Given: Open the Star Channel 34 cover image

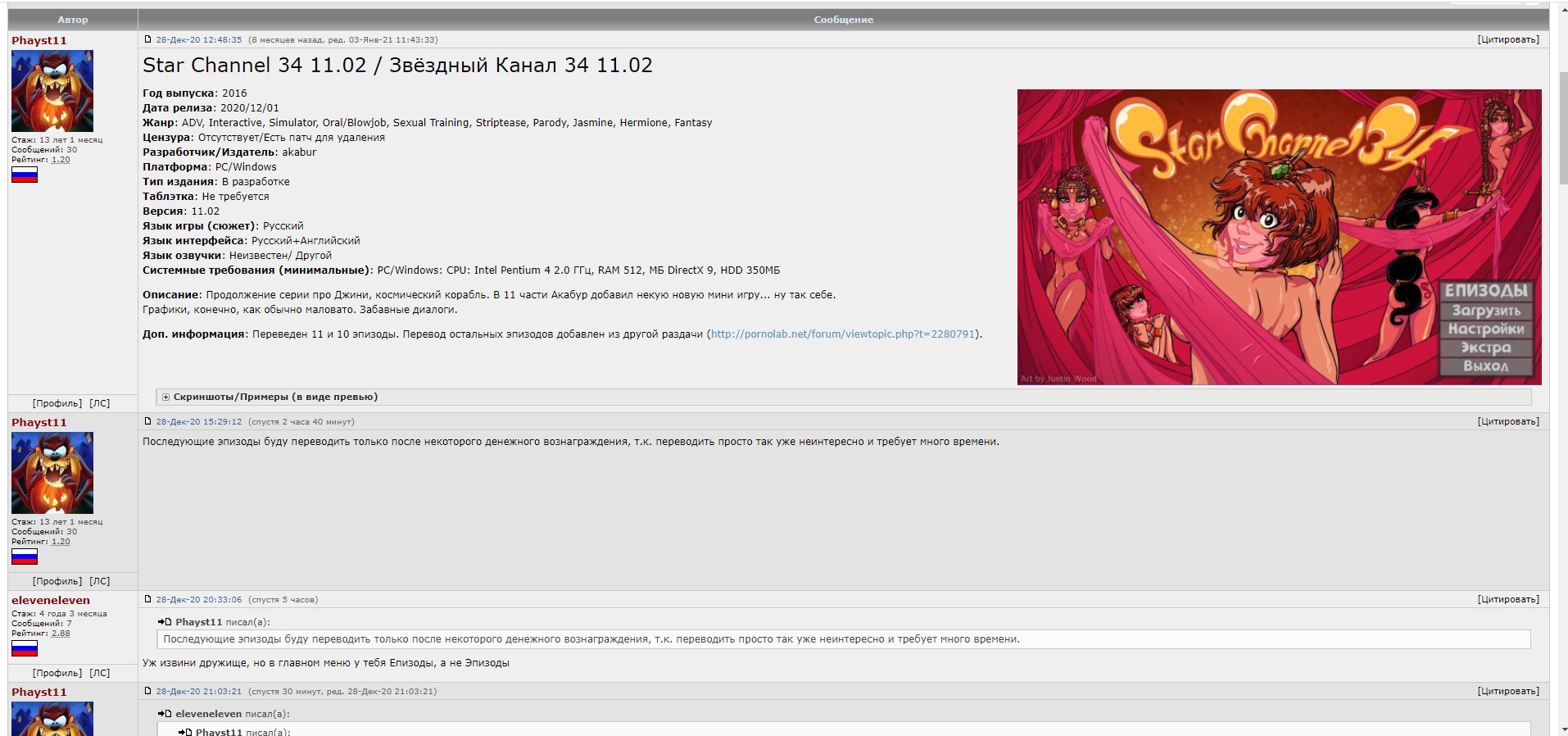Looking at the screenshot, I should point(1279,237).
